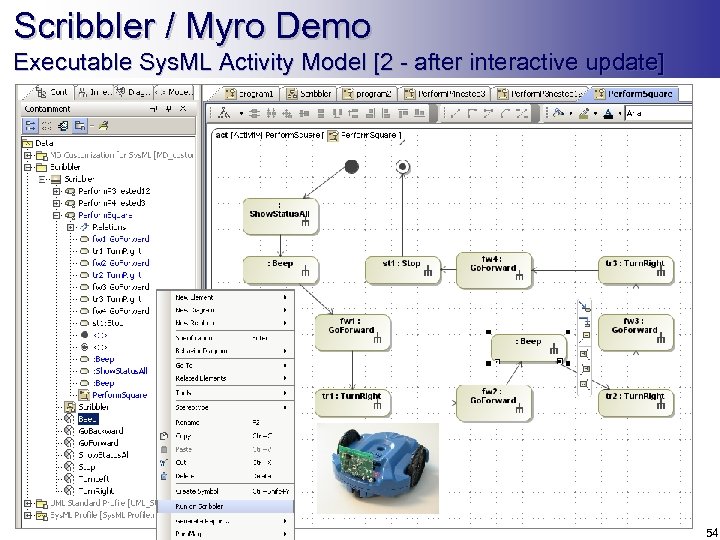The width and height of the screenshot is (720, 540).
Task: Open the Containment browser tab
Action: pos(51,93)
